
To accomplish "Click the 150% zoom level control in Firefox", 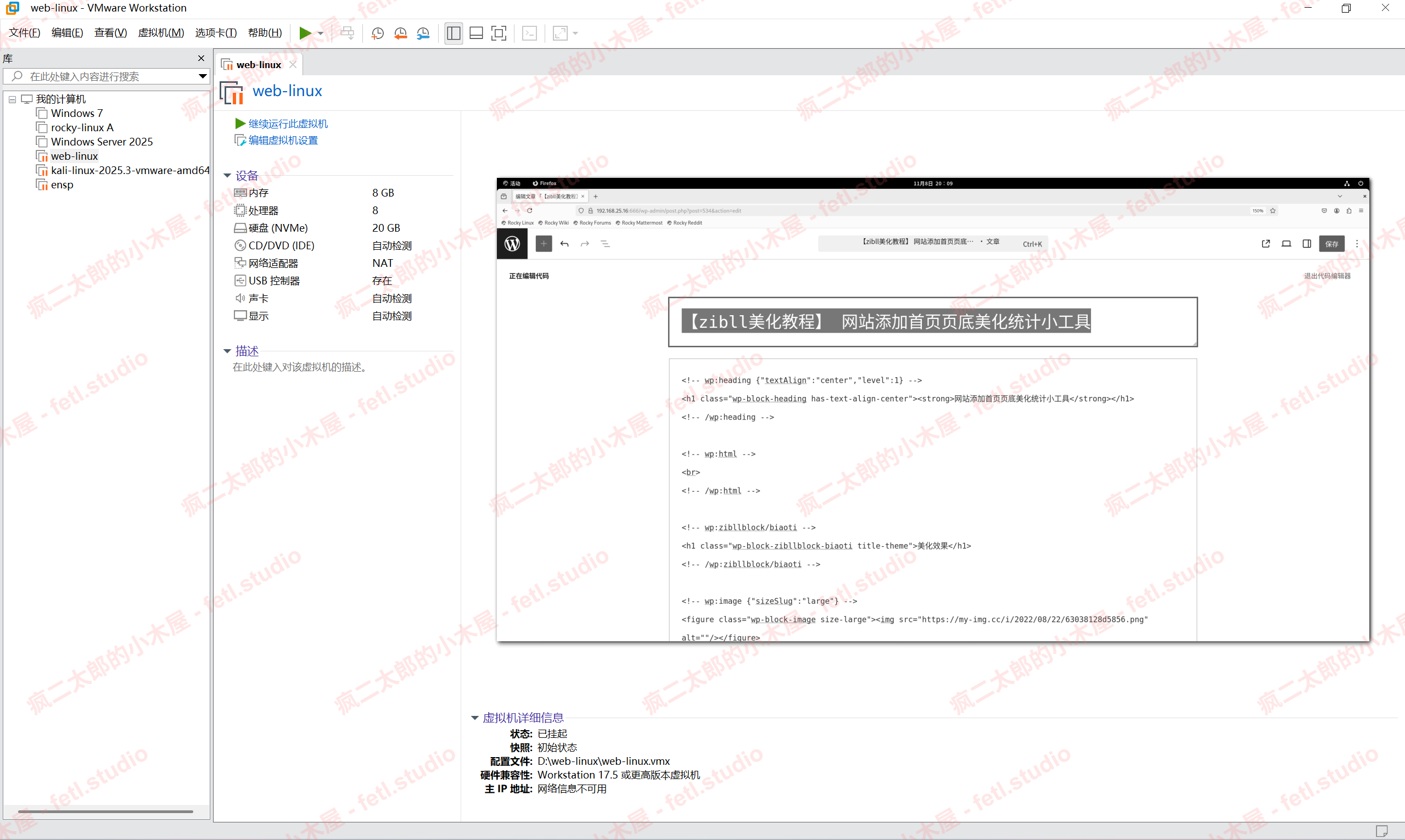I will tap(1257, 210).
